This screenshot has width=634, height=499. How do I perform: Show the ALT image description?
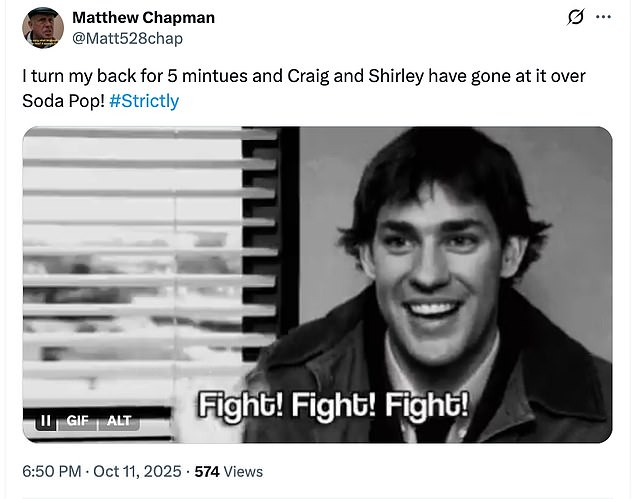(118, 421)
